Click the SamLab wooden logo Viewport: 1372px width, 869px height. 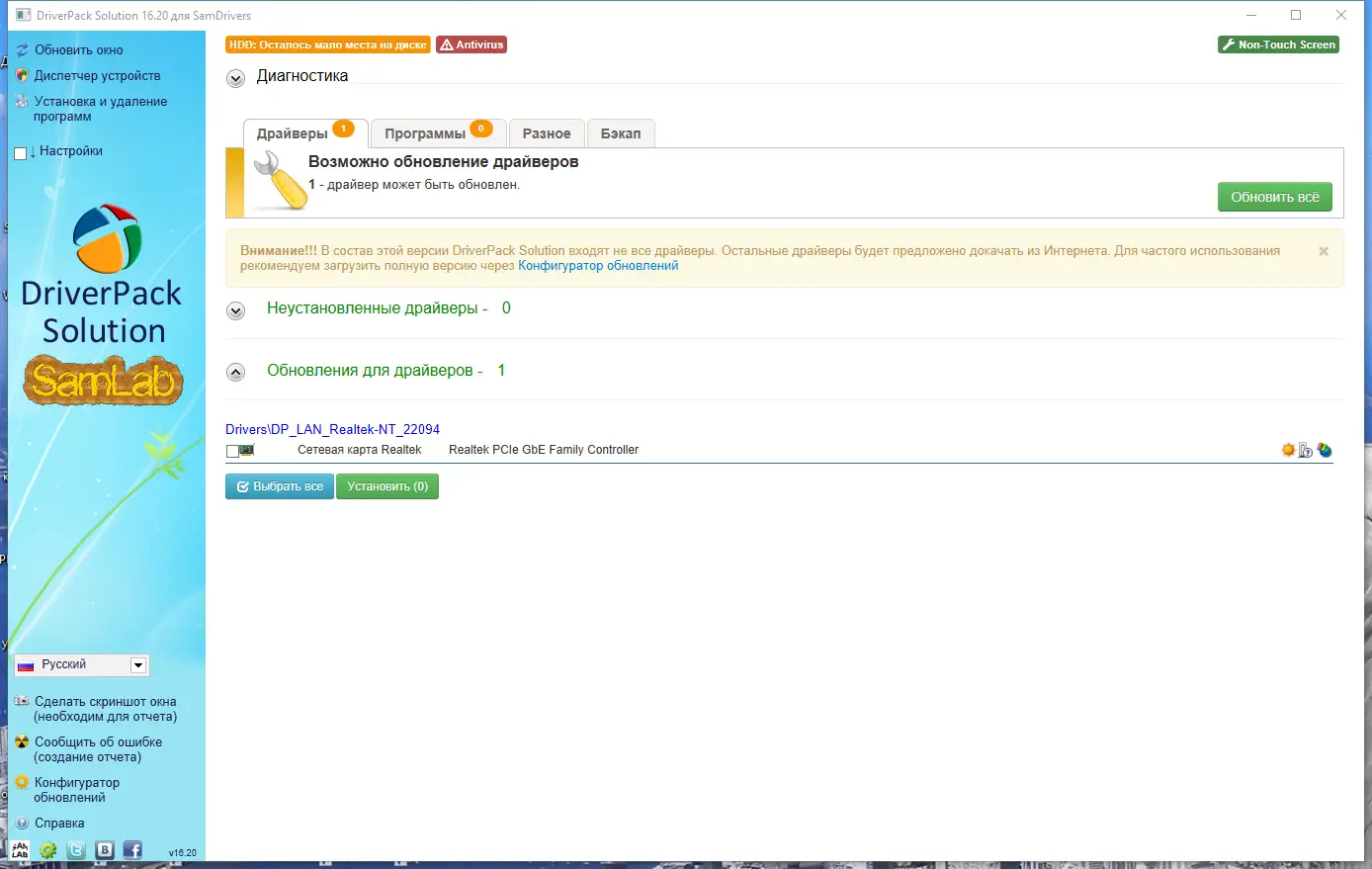104,381
